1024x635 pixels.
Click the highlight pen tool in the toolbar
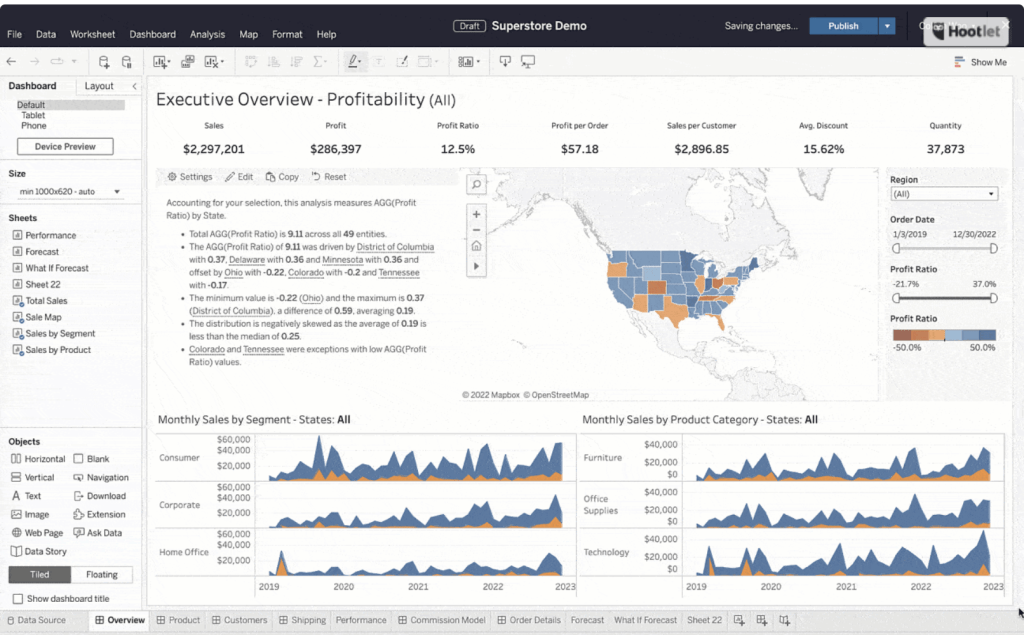pos(353,62)
